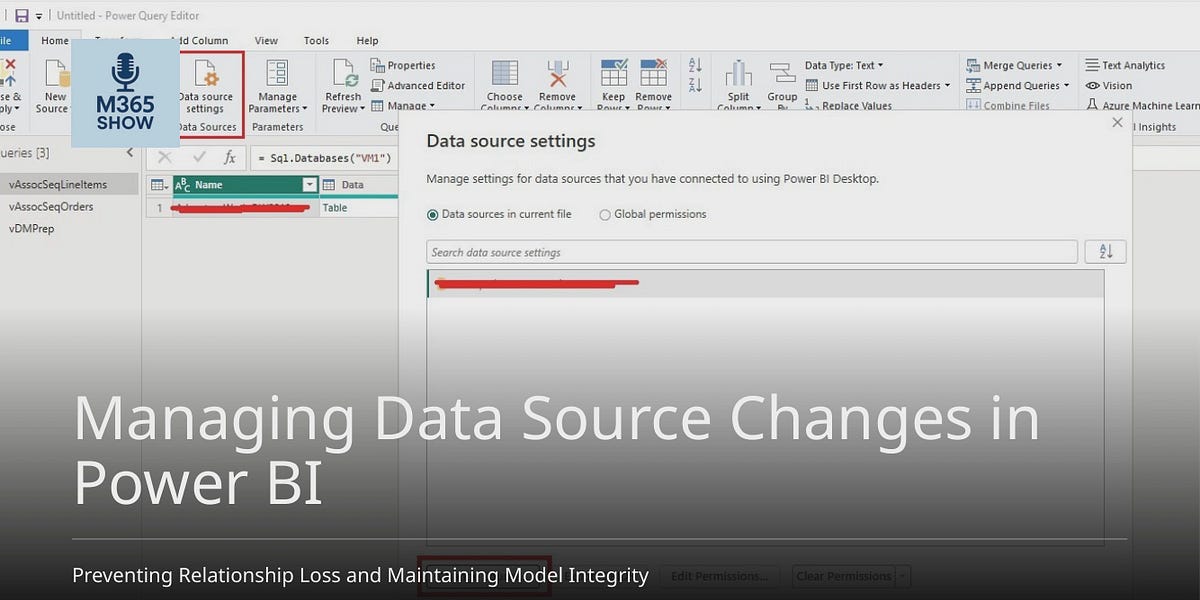Screen dimensions: 1200x600
Task: Sort ascending with the A-Z icon
Action: pos(696,67)
